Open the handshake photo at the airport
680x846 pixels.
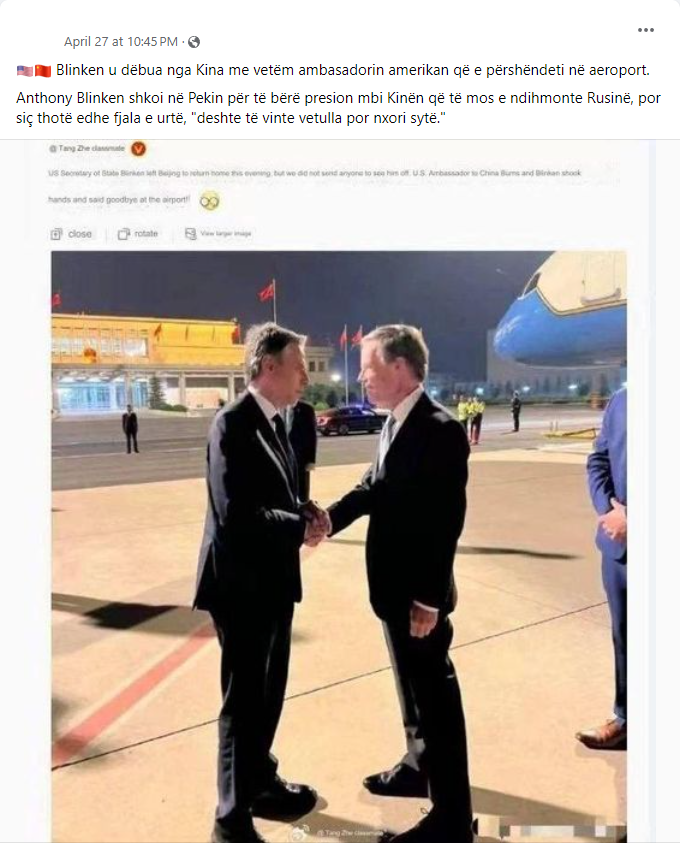pos(339,546)
